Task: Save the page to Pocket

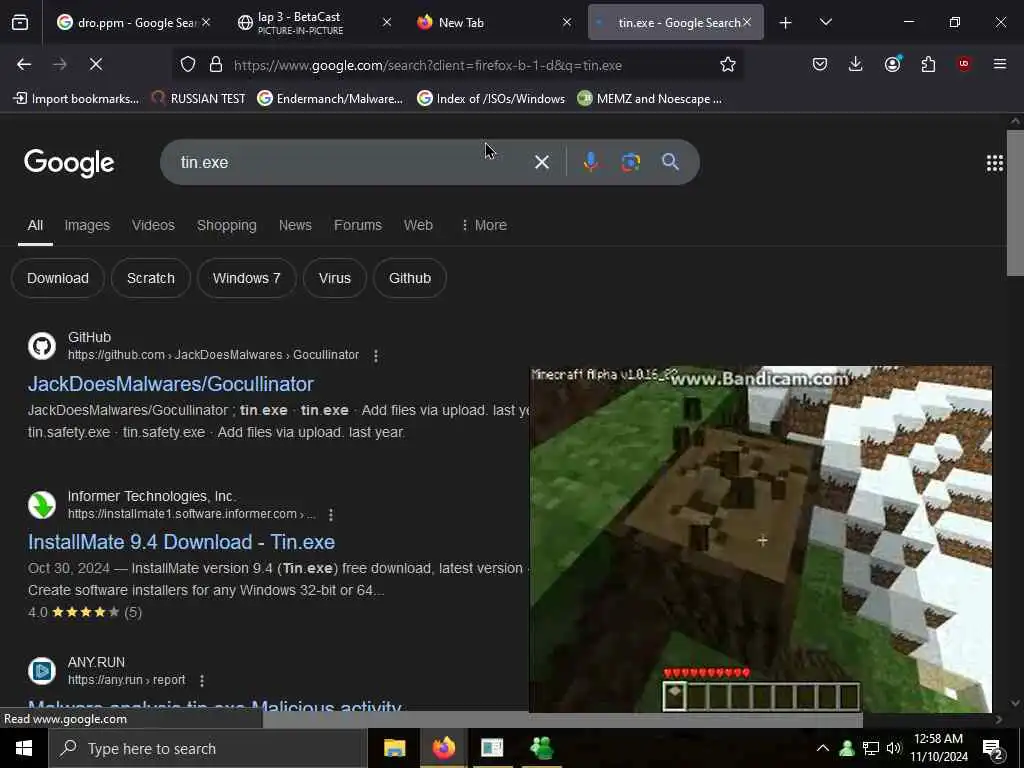Action: tap(820, 64)
